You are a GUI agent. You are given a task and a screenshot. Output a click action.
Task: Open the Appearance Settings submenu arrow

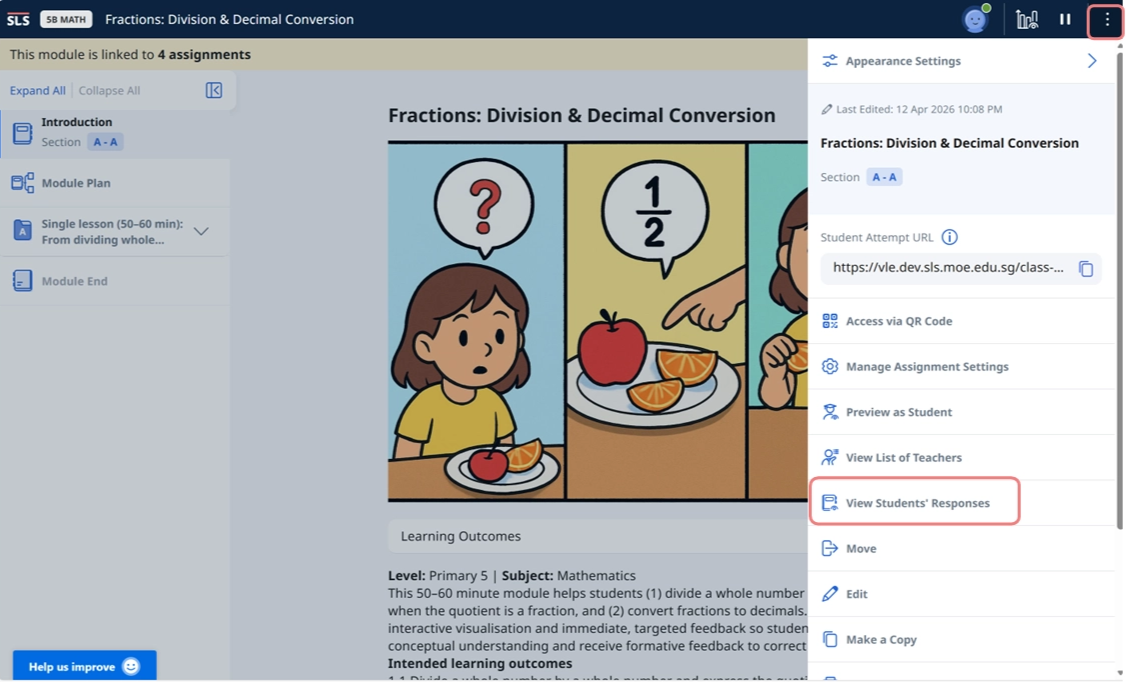click(x=1092, y=60)
